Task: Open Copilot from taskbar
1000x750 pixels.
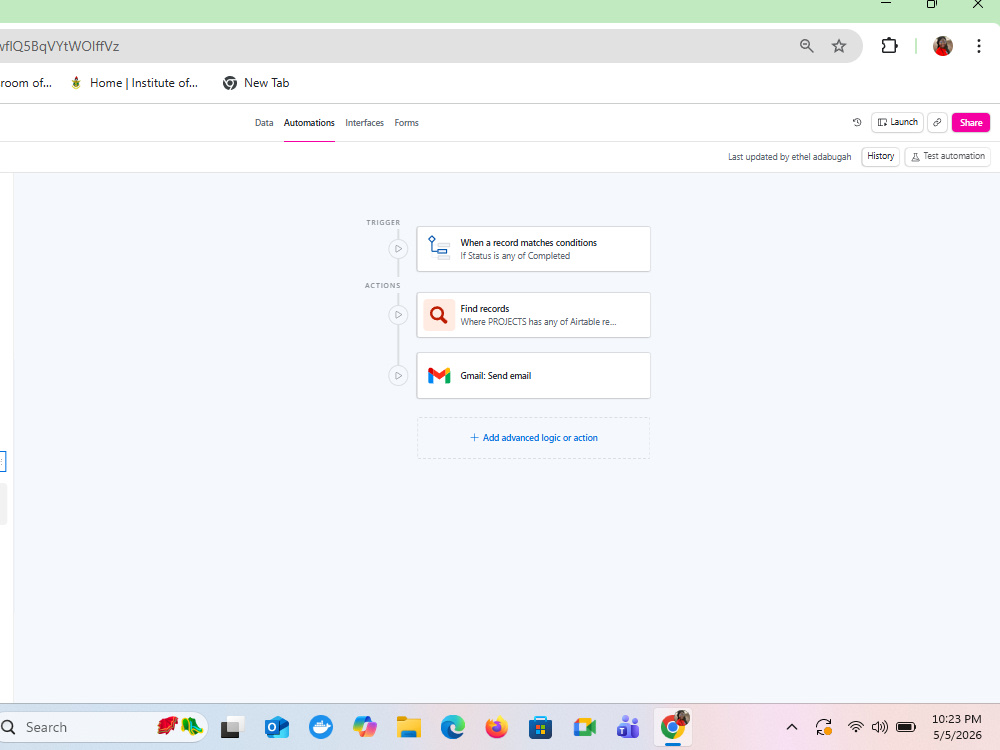Action: click(365, 727)
